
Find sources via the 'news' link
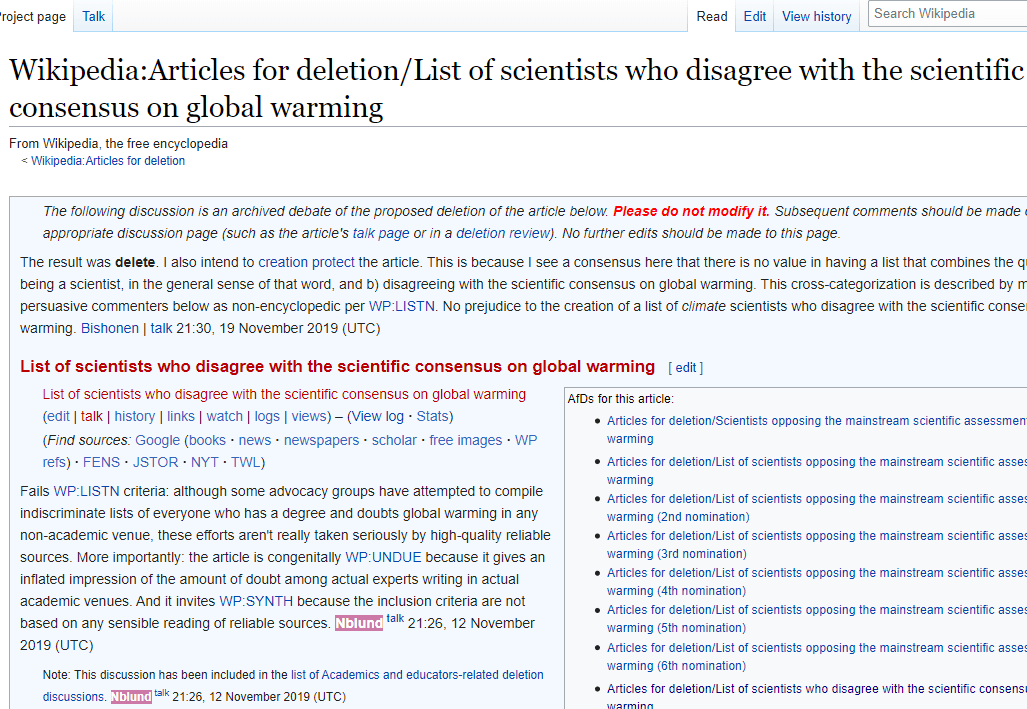[255, 440]
